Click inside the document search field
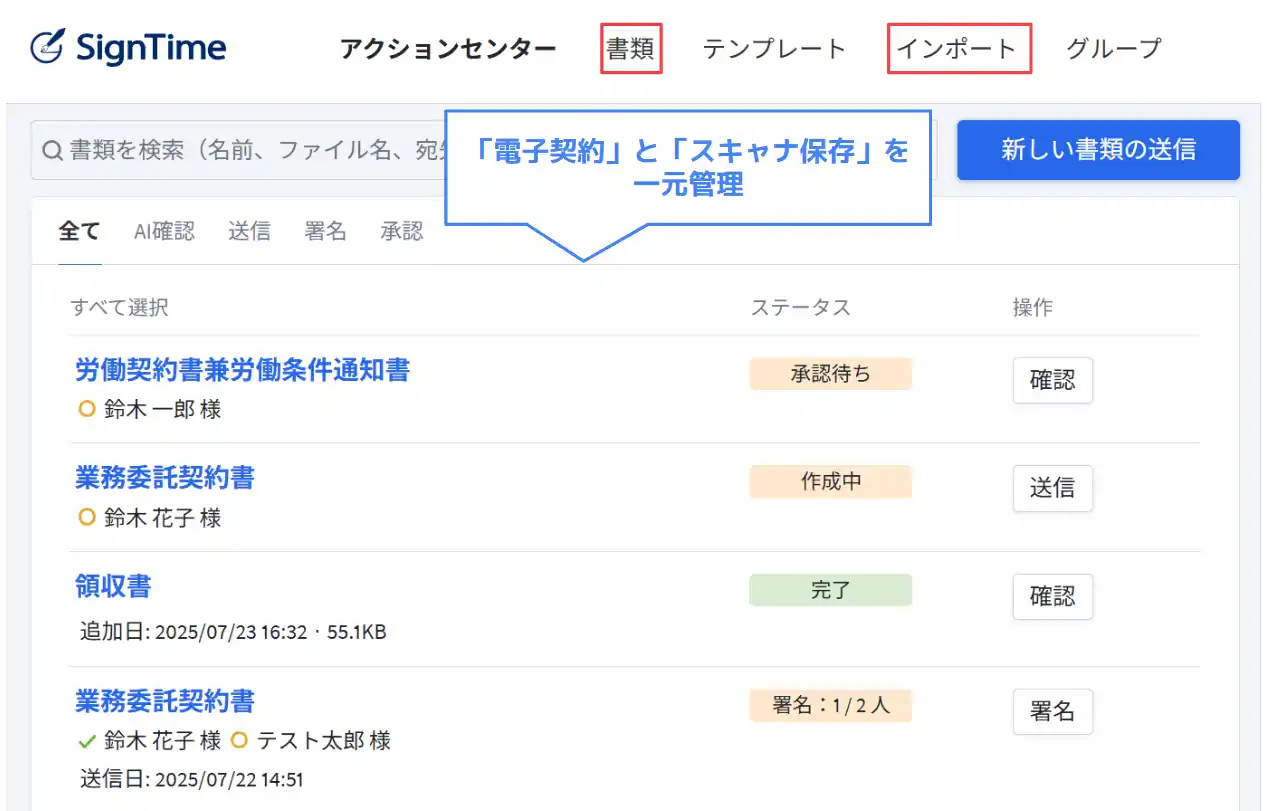 (x=250, y=150)
